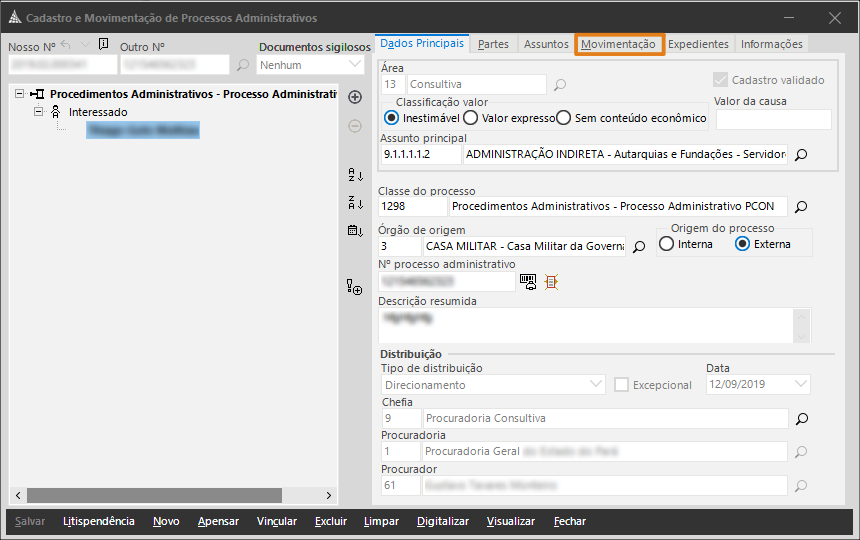Collapse the Interessado tree node
860x540 pixels.
39,112
